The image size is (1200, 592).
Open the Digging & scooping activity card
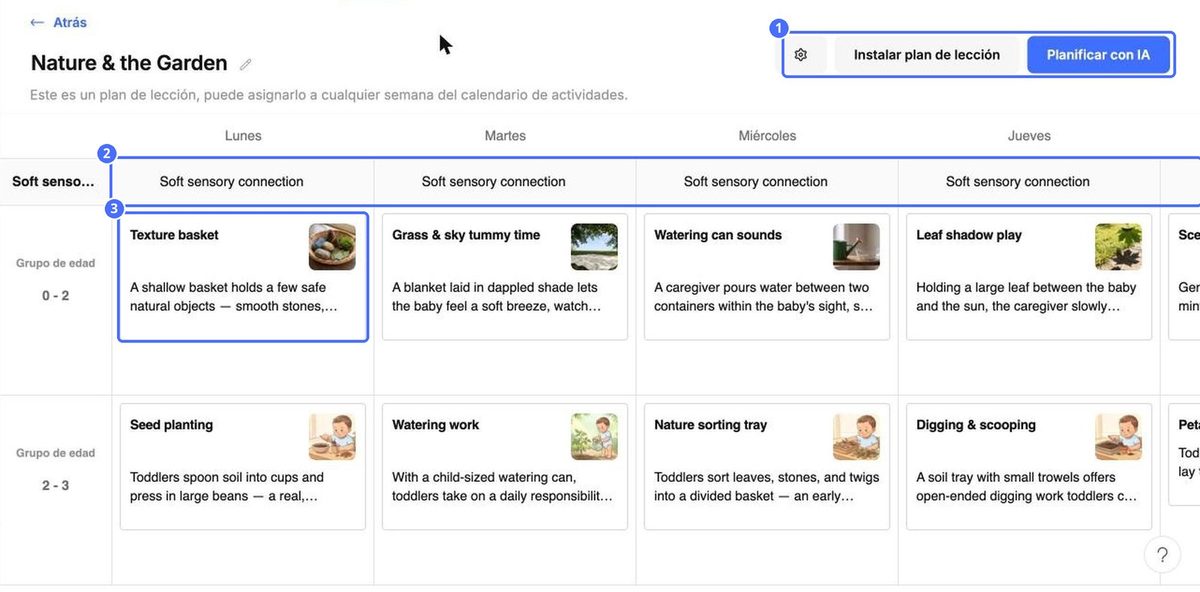click(1029, 467)
